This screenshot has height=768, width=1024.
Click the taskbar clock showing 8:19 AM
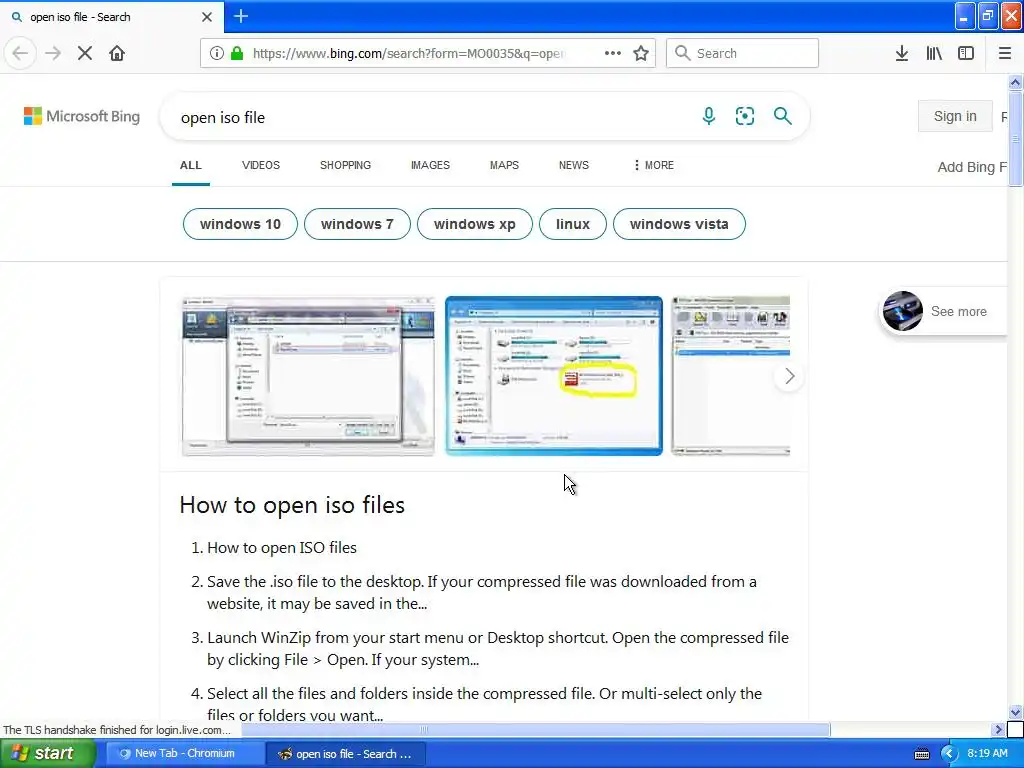987,753
